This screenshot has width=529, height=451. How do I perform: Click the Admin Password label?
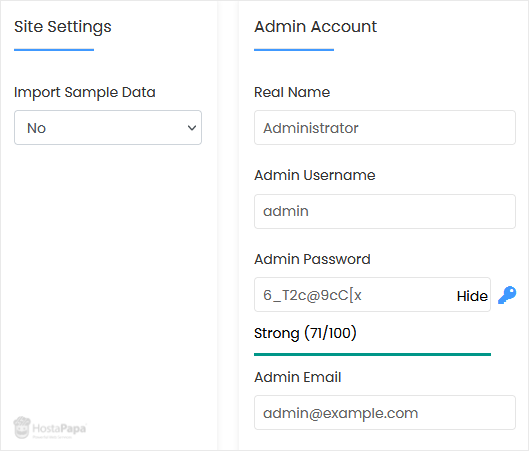pyautogui.click(x=312, y=259)
